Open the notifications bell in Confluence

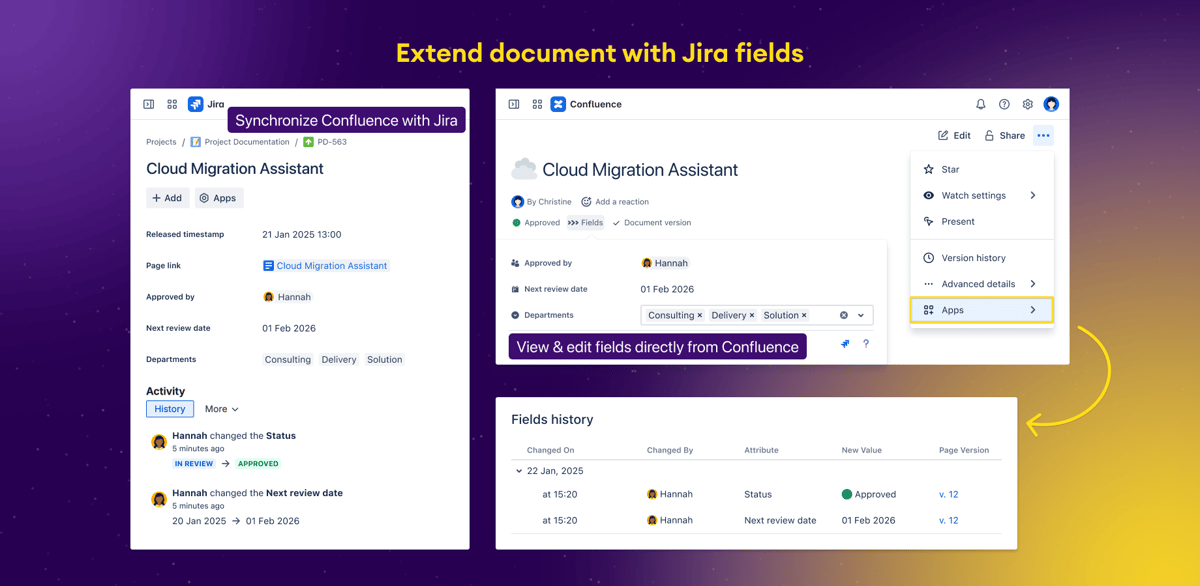980,104
